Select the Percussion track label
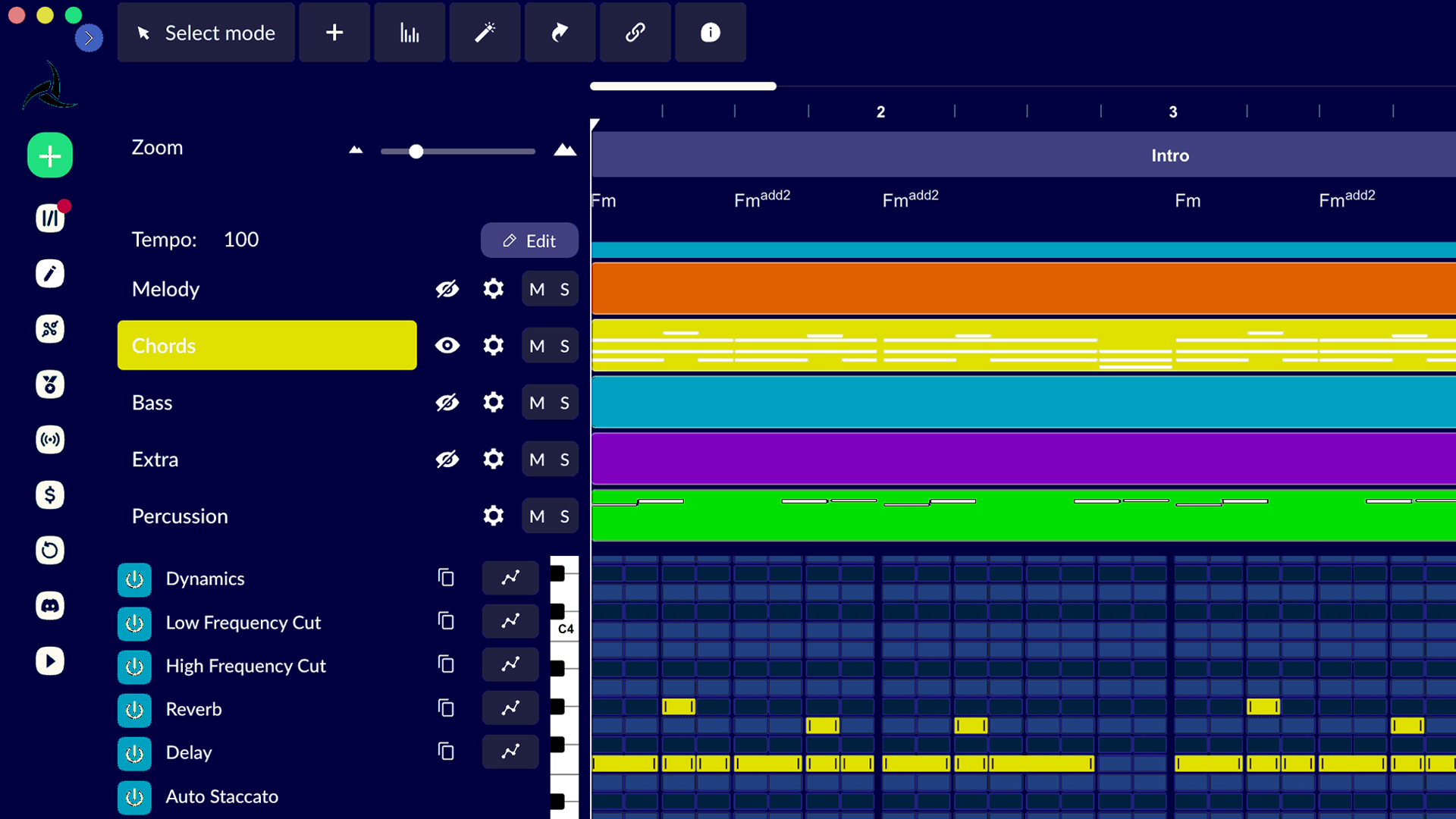Image resolution: width=1456 pixels, height=819 pixels. [x=180, y=516]
